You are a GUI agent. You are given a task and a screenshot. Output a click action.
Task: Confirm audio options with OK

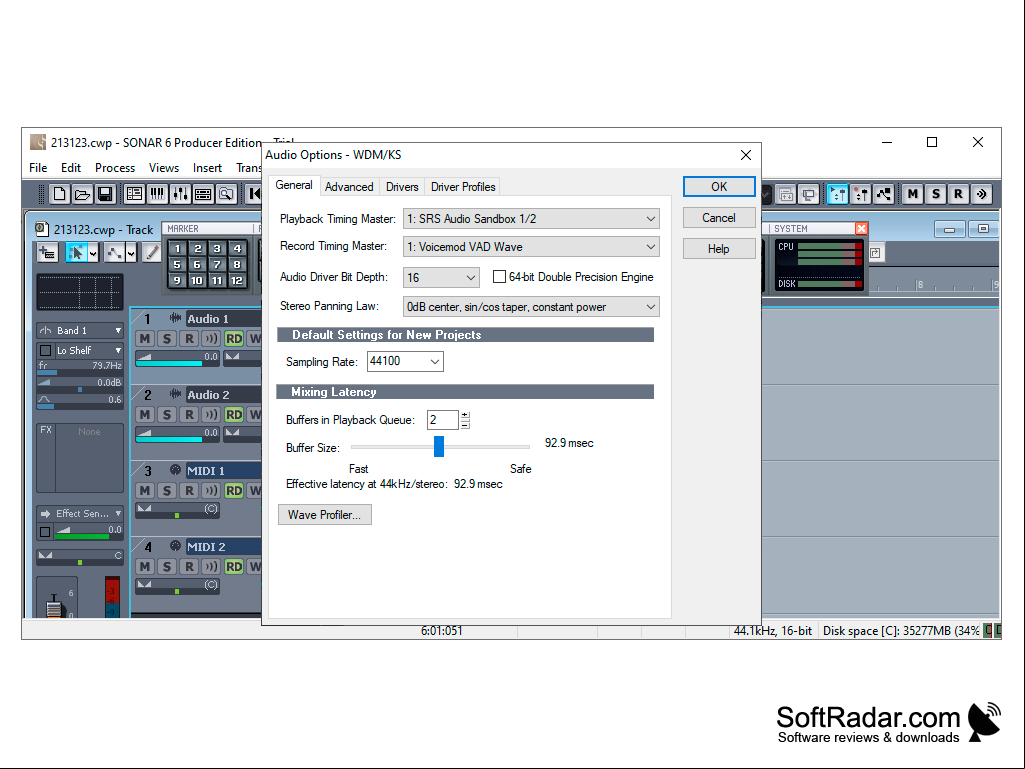click(719, 186)
